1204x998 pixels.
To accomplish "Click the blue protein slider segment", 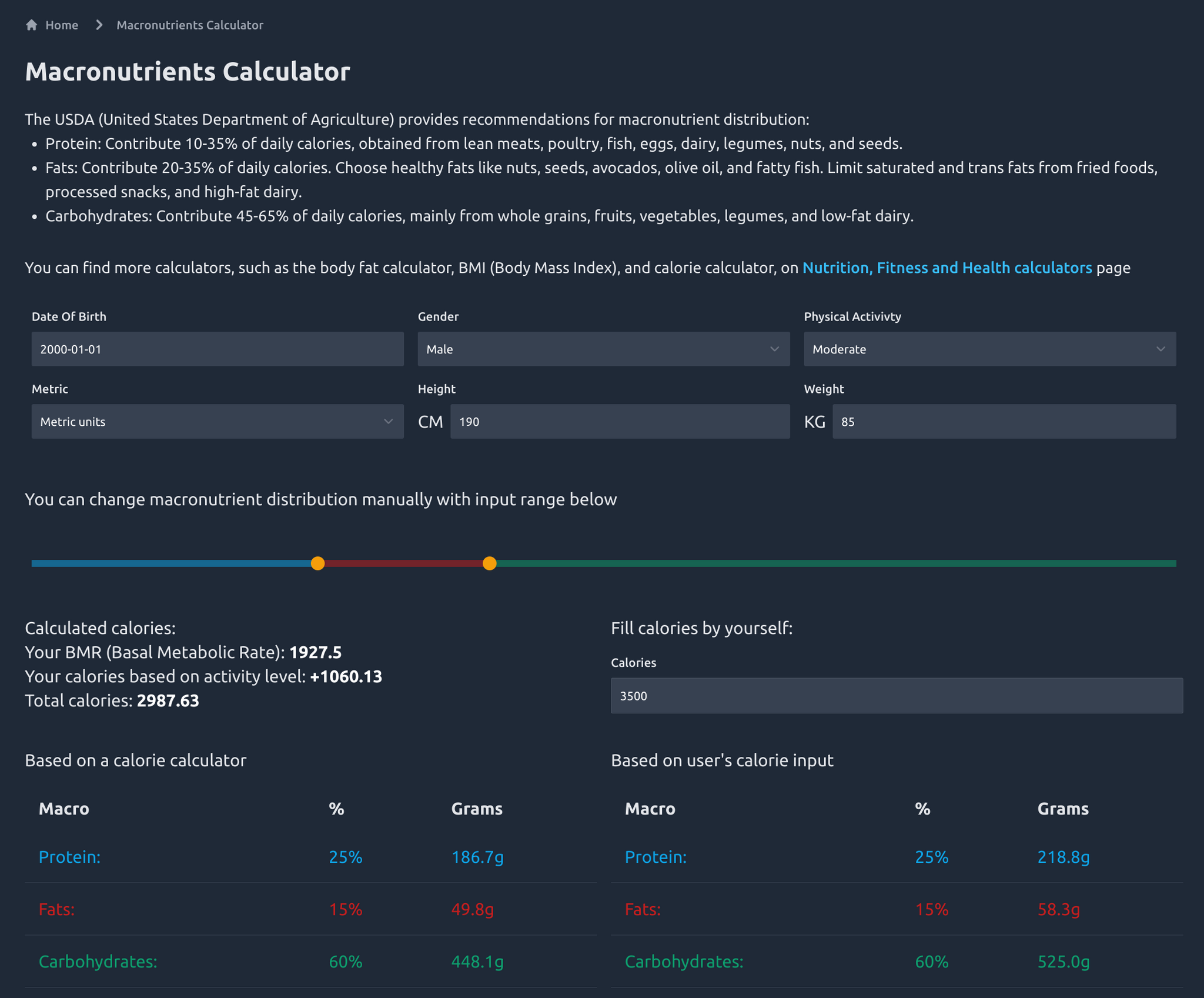I will (x=171, y=563).
